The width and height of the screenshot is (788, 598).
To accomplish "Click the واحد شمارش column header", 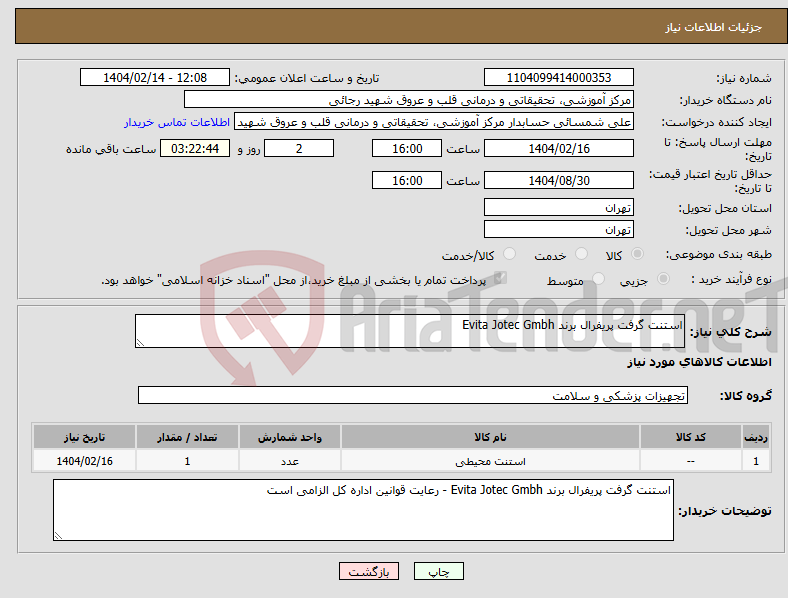I will point(290,437).
